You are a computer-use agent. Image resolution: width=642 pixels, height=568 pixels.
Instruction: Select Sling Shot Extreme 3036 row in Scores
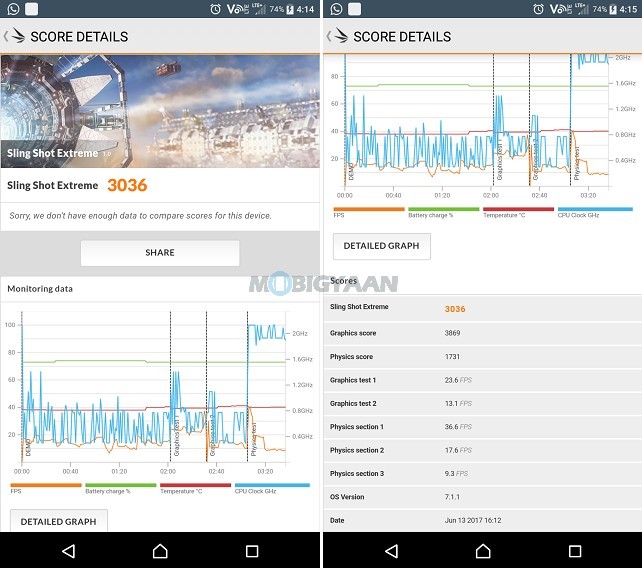point(483,308)
